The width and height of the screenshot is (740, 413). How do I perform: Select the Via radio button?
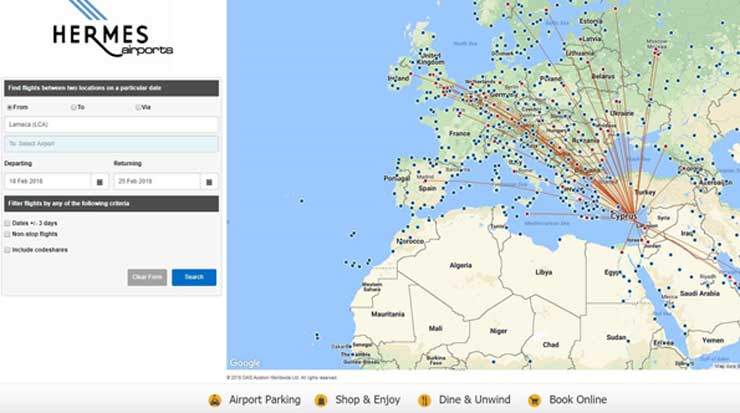[138, 107]
